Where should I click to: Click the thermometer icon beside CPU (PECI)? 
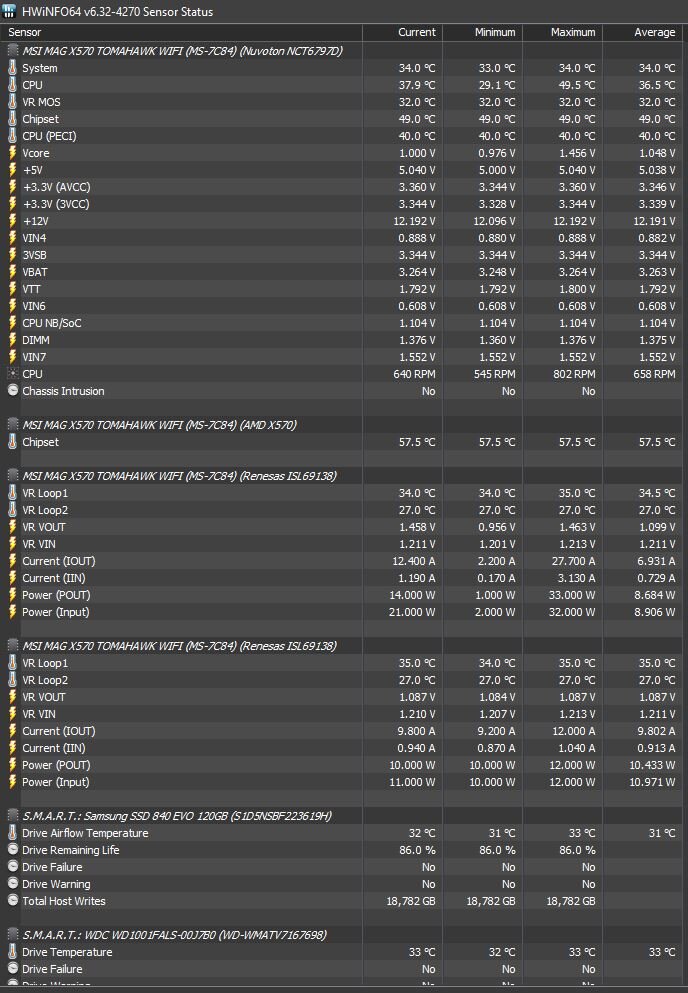click(12, 136)
